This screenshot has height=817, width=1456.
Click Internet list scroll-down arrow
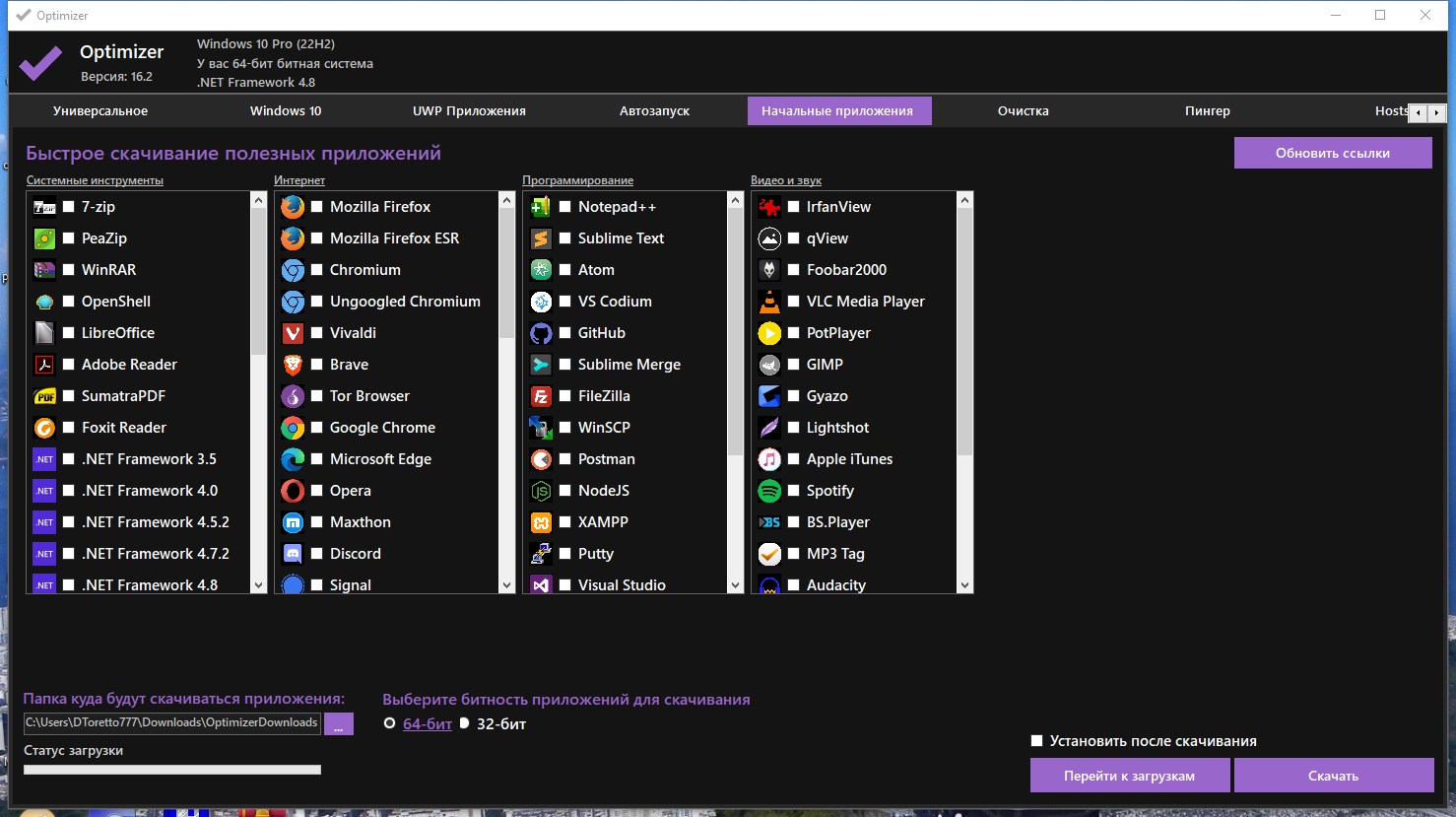click(x=507, y=585)
